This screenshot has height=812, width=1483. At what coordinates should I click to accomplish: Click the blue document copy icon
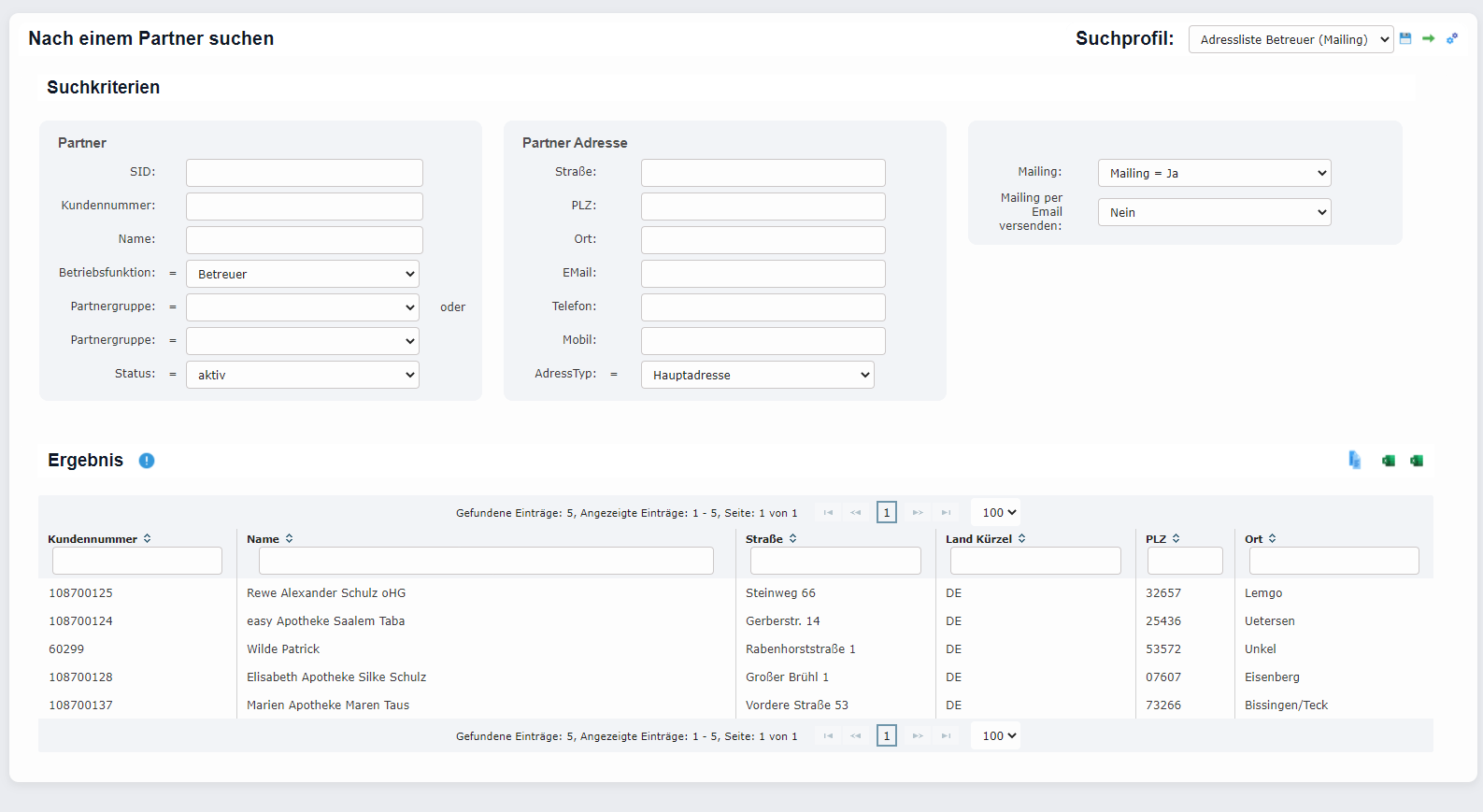(x=1354, y=460)
